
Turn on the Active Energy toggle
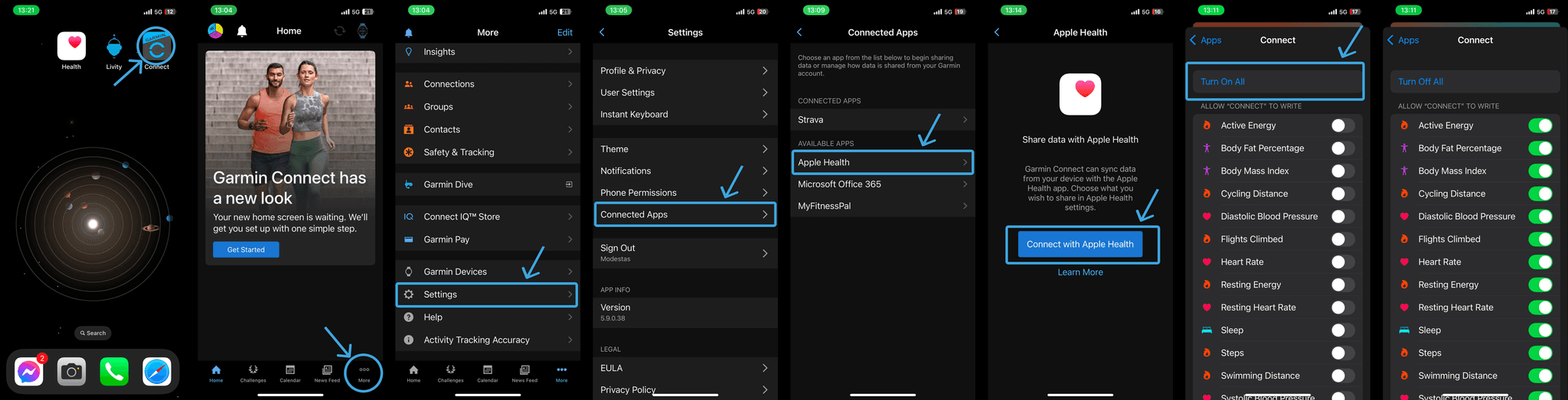pyautogui.click(x=1342, y=125)
